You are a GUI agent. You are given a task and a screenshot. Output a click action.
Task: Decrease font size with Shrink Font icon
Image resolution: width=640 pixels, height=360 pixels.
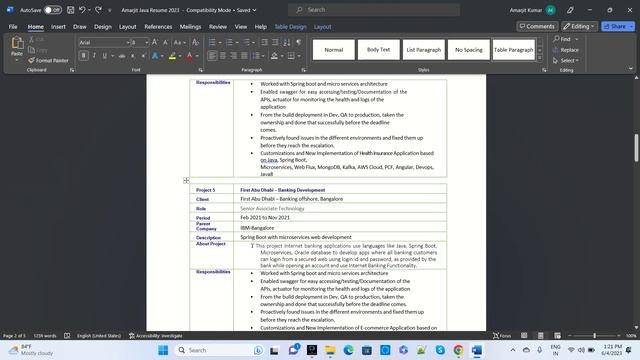pyautogui.click(x=165, y=42)
